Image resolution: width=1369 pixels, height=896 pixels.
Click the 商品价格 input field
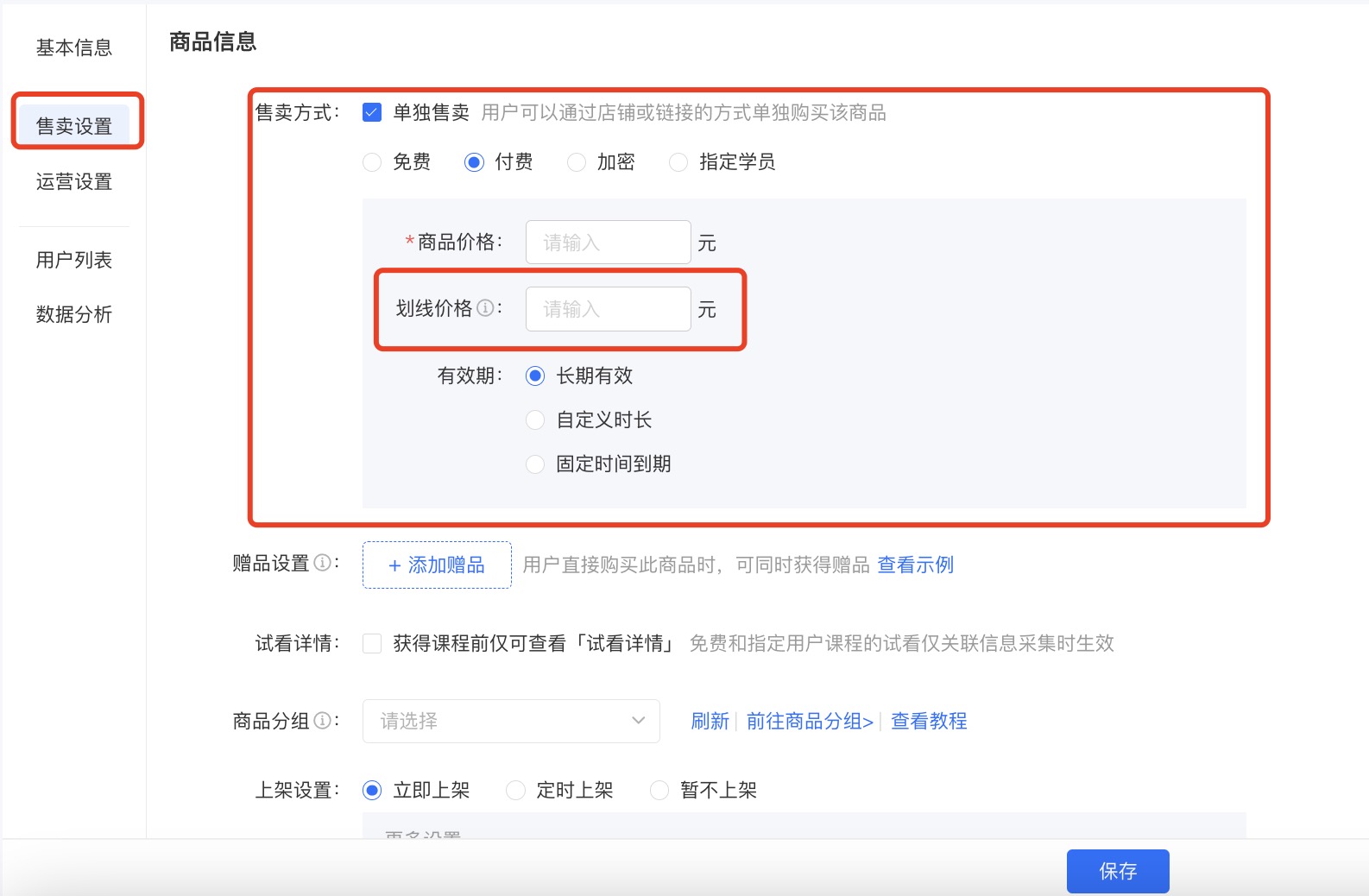608,243
